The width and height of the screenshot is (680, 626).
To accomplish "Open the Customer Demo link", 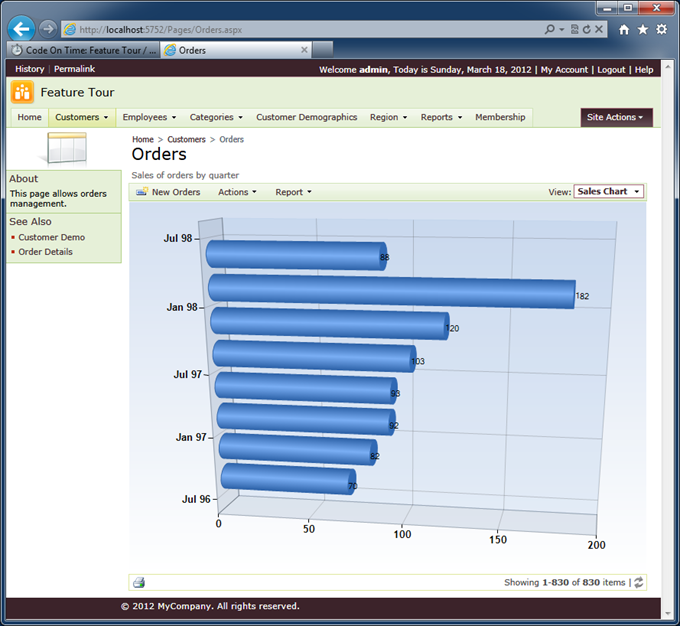I will (x=52, y=237).
